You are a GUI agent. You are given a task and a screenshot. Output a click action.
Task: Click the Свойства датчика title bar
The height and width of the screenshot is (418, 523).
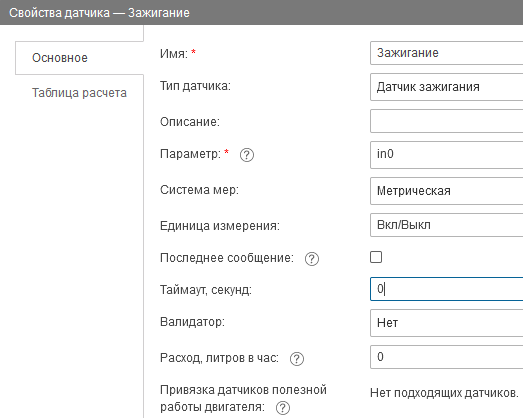click(x=262, y=12)
